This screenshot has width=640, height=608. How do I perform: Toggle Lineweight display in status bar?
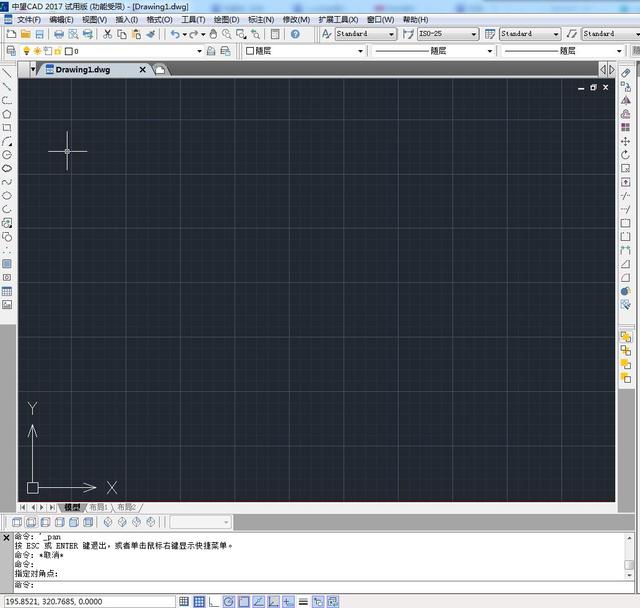click(x=303, y=601)
